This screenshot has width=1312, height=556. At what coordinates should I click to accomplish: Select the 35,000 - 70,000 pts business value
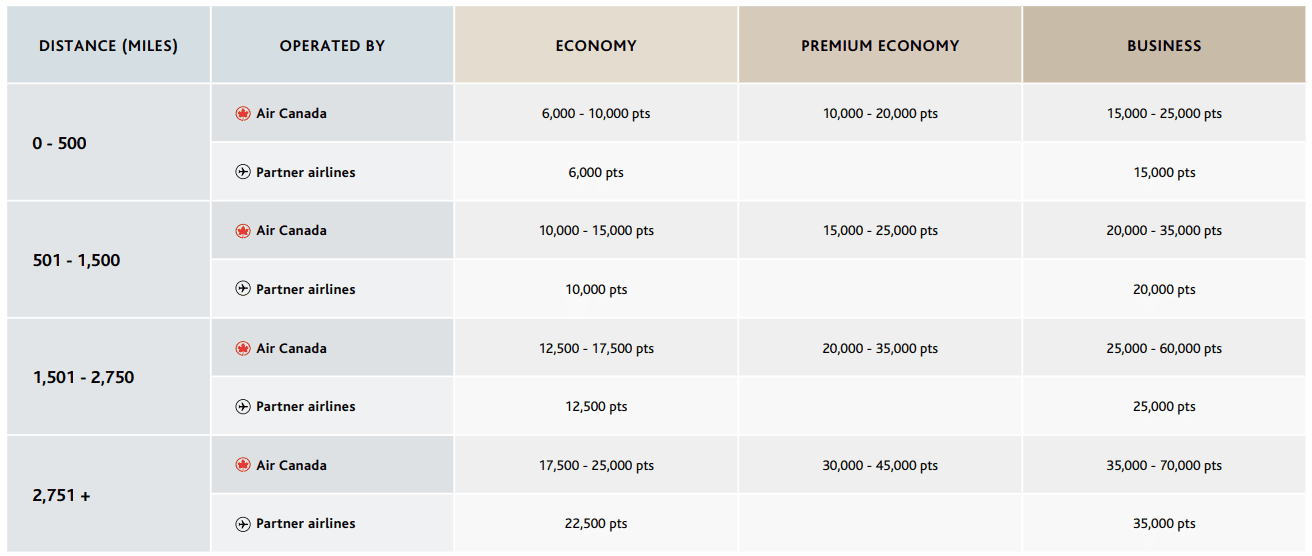[1164, 466]
